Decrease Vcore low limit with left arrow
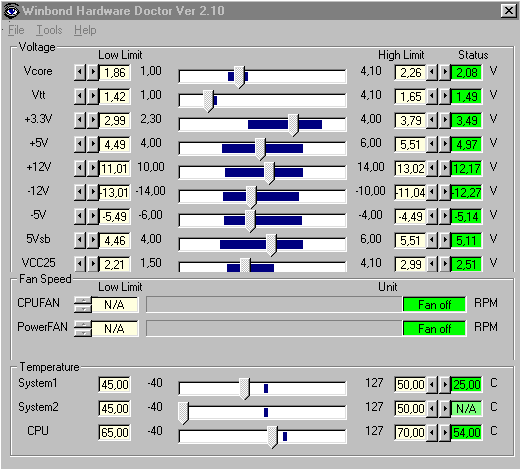520x469 pixels. (x=80, y=72)
